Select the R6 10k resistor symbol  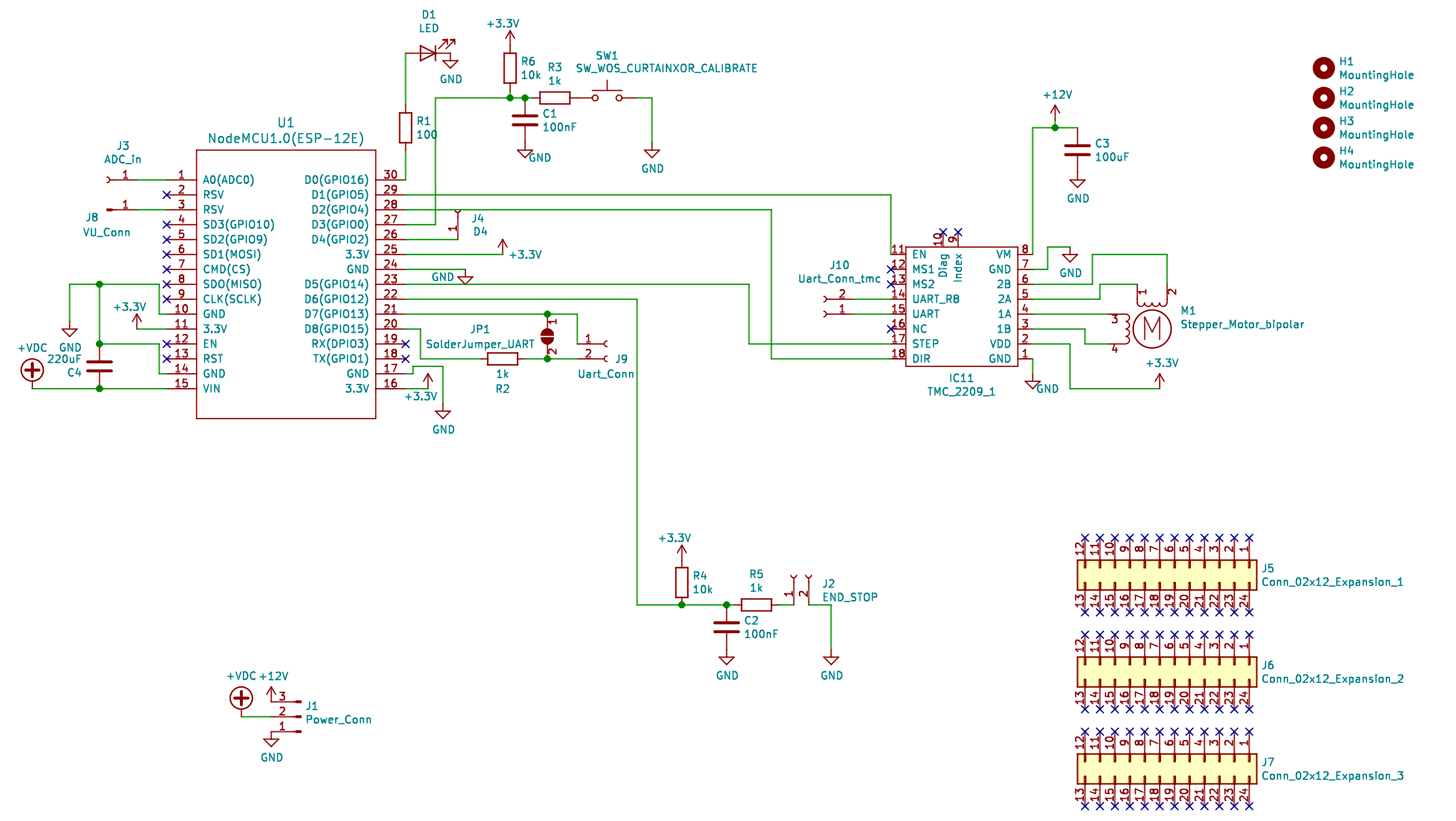click(x=510, y=68)
